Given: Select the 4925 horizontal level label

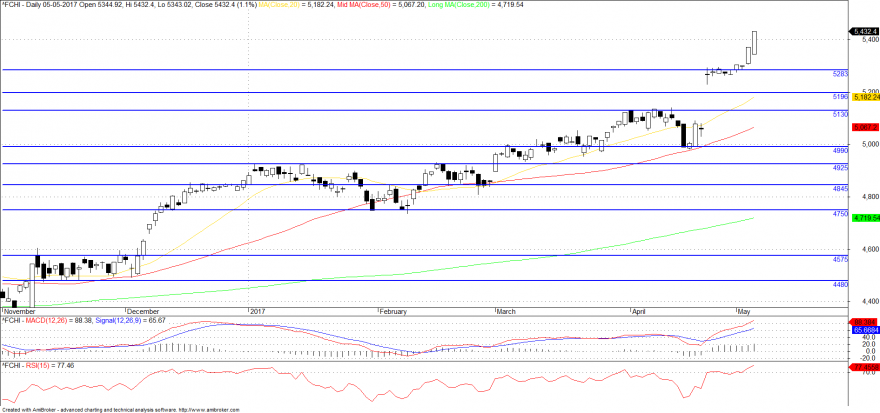Looking at the screenshot, I should [x=840, y=168].
